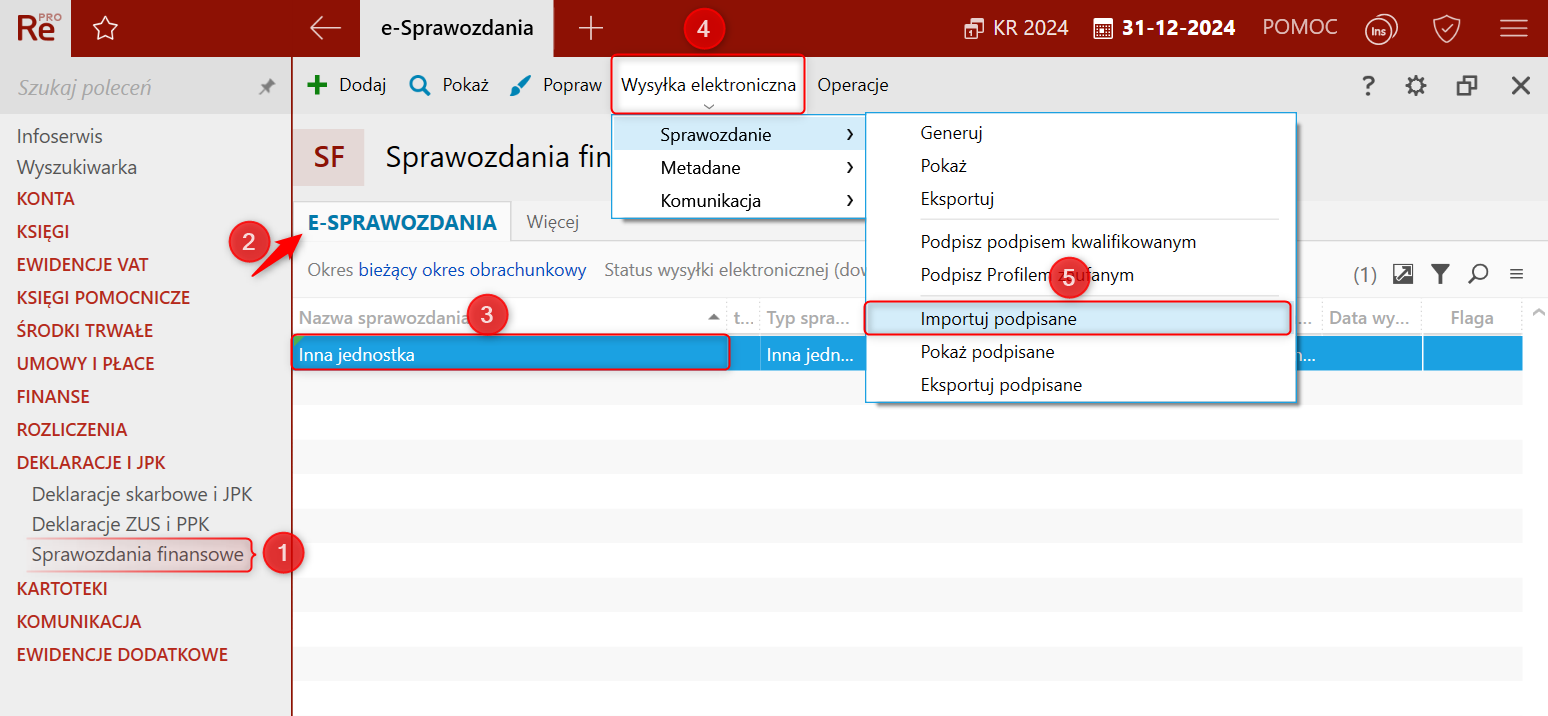1548x716 pixels.
Task: Click the Re PRO logo icon
Action: coord(38,28)
